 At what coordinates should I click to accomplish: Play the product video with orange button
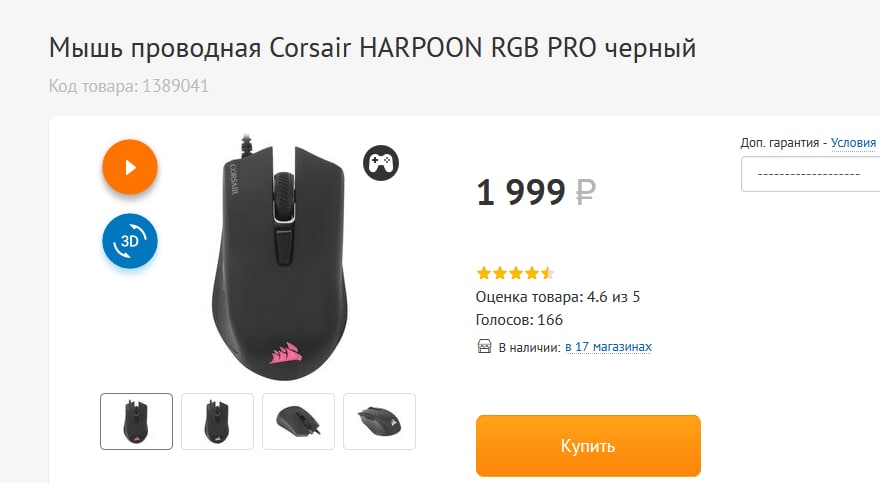click(130, 167)
